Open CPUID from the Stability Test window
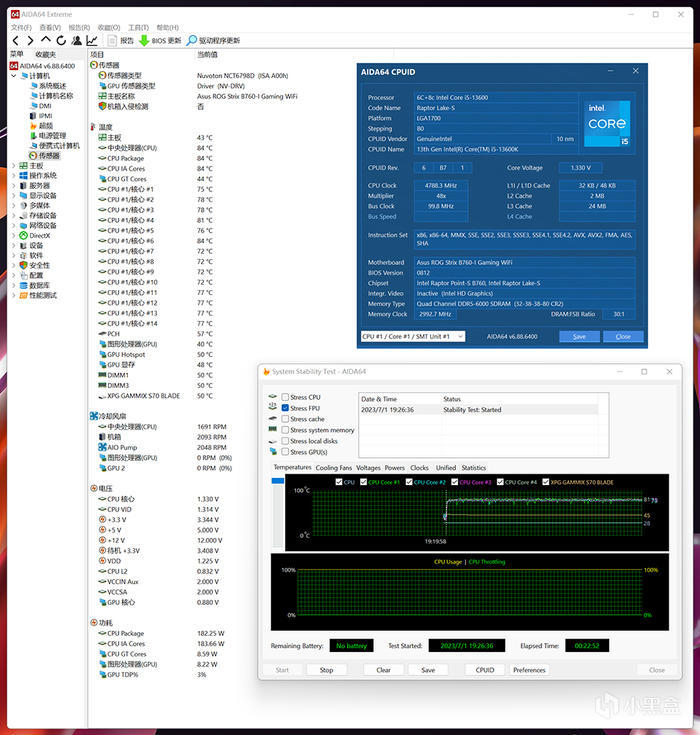700x735 pixels. [485, 670]
